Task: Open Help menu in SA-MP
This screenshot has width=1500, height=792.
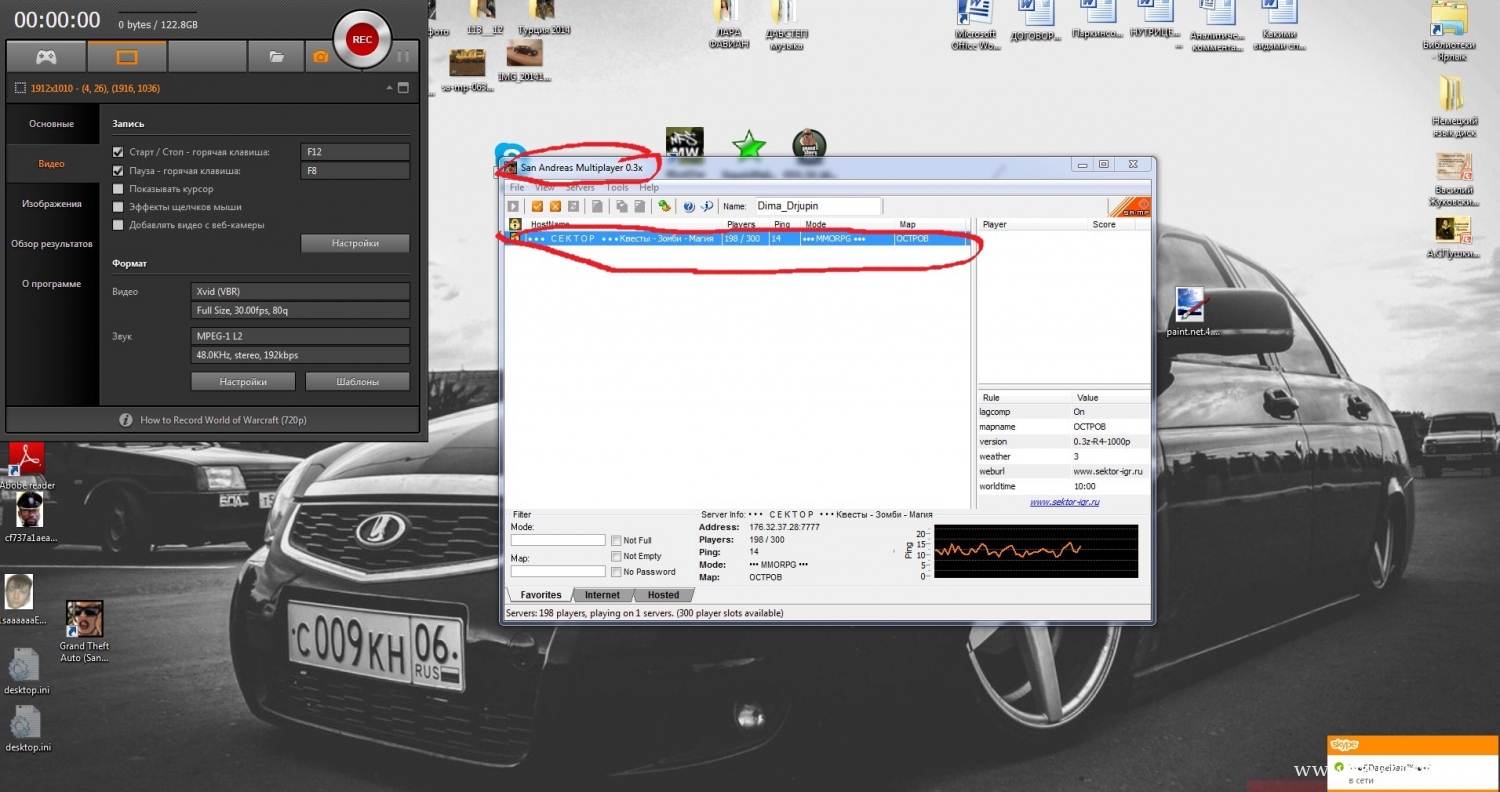Action: pos(649,188)
